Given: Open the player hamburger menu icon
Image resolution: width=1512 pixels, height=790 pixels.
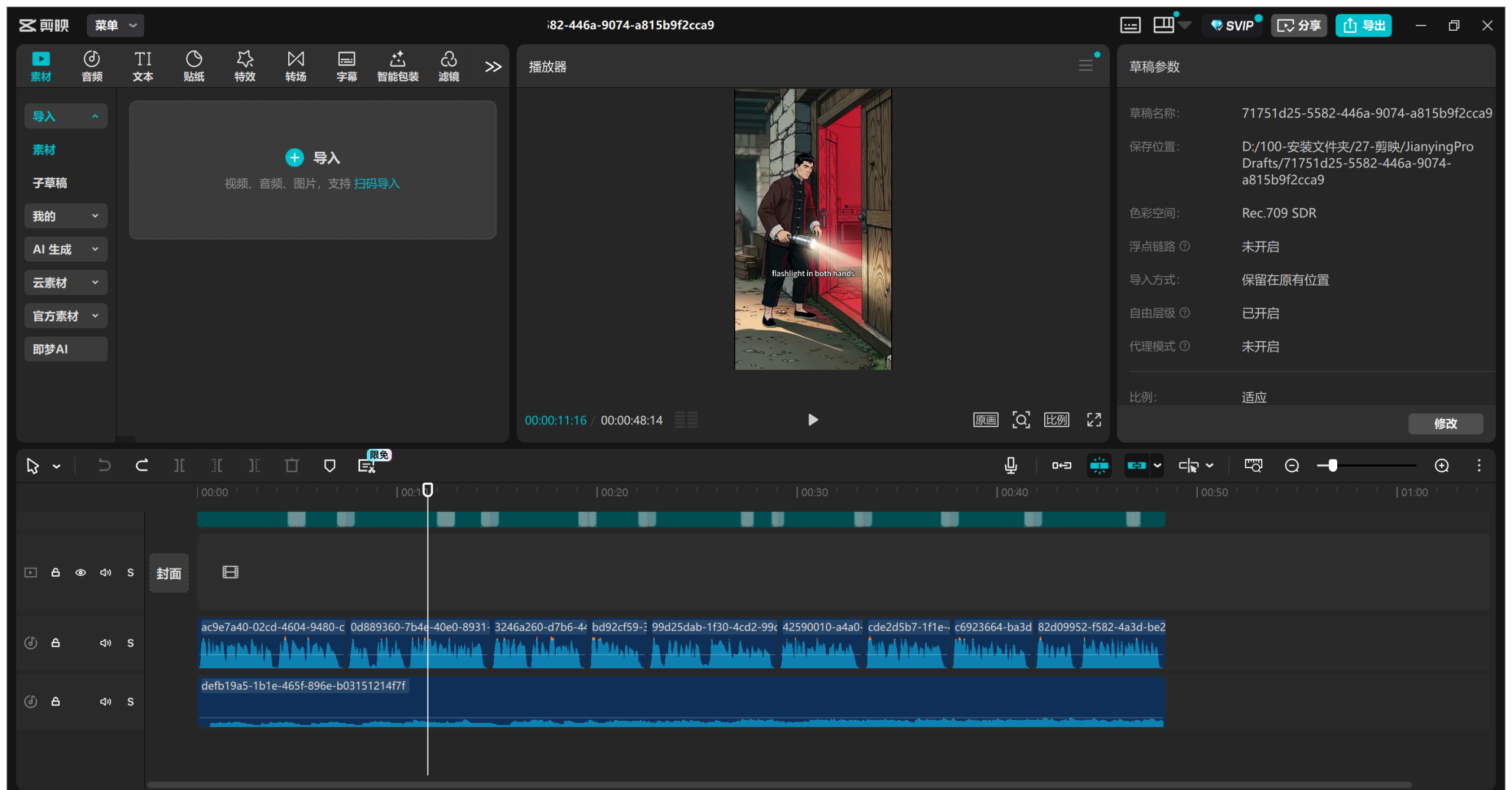Looking at the screenshot, I should (x=1086, y=66).
